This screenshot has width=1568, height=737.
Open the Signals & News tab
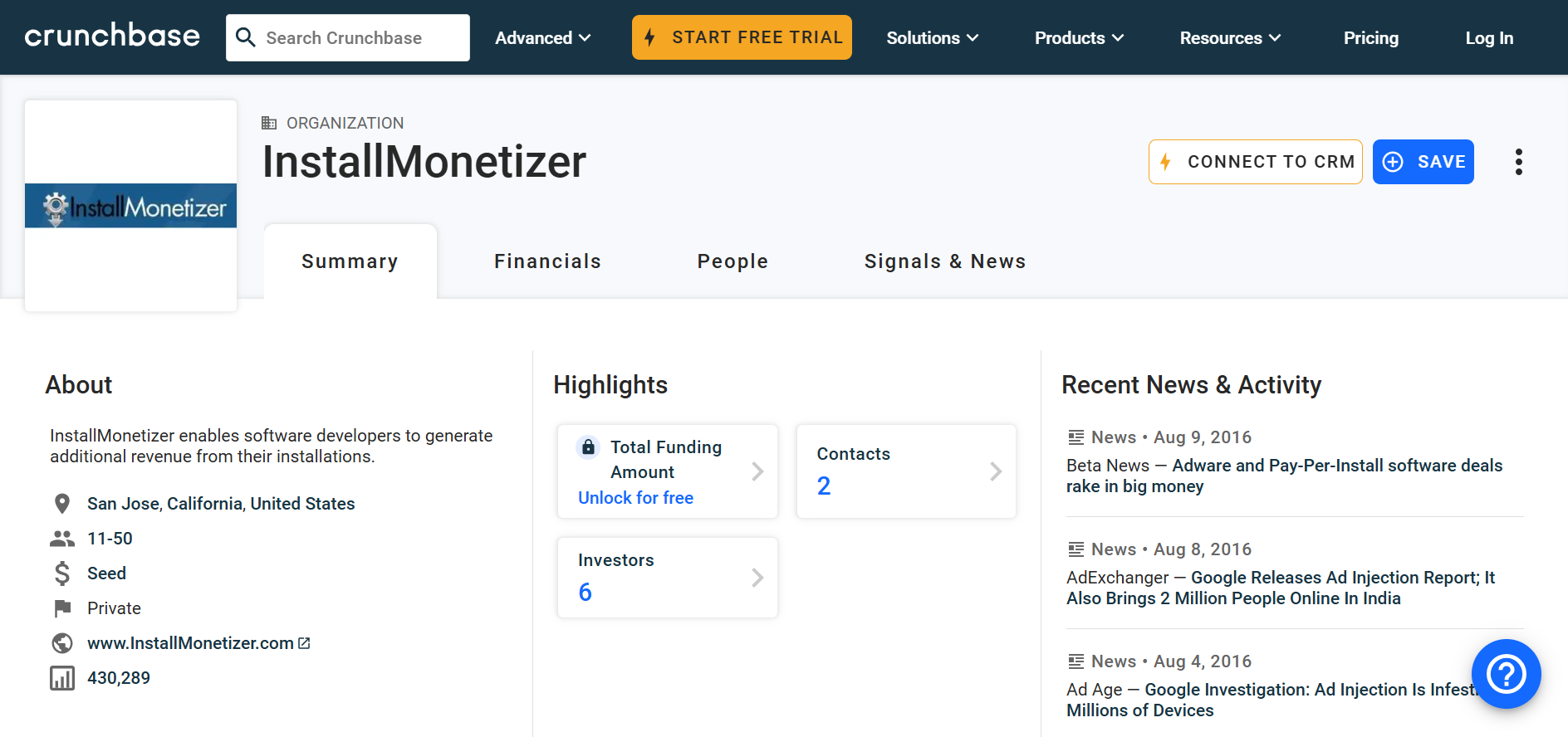[944, 261]
